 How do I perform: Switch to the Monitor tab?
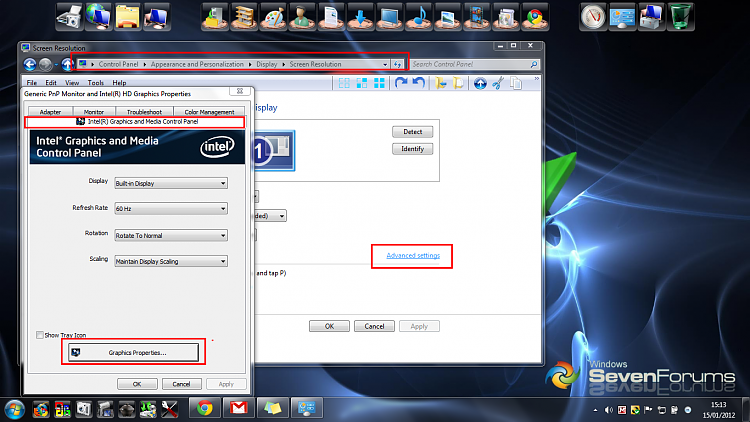[94, 112]
